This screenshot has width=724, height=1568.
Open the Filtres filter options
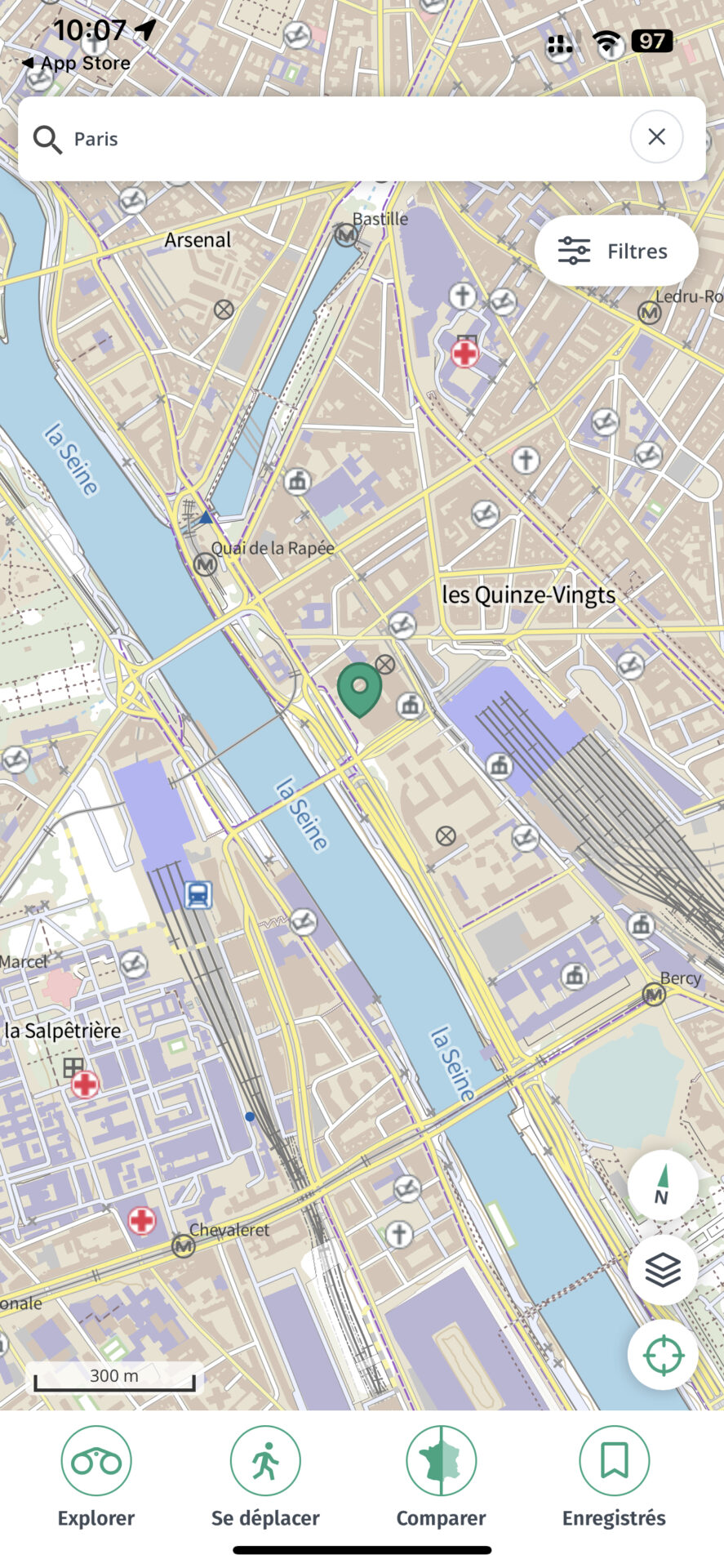point(616,251)
